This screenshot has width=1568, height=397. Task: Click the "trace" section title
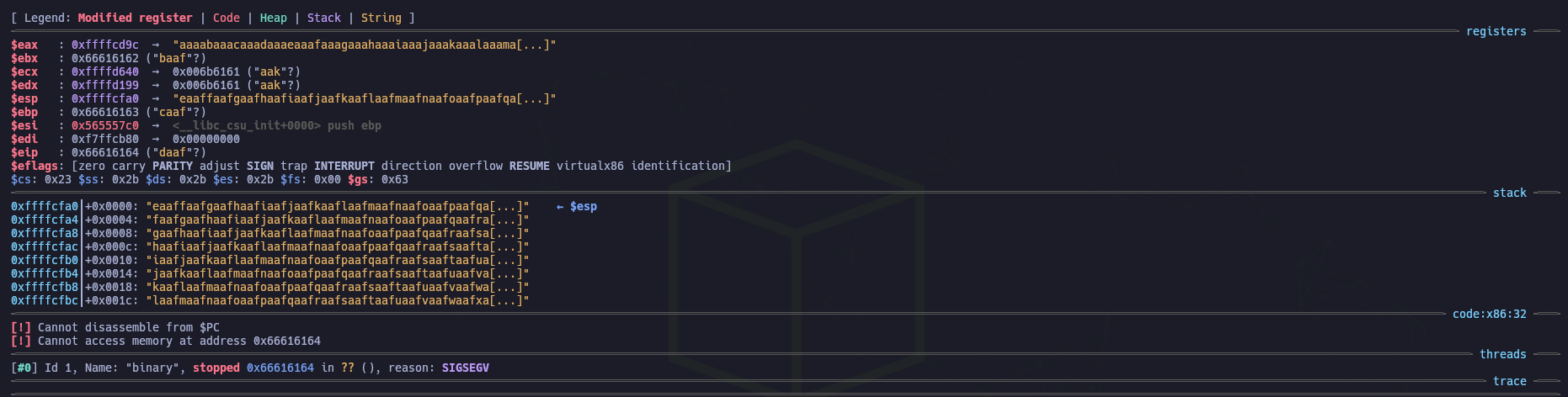[x=1509, y=381]
